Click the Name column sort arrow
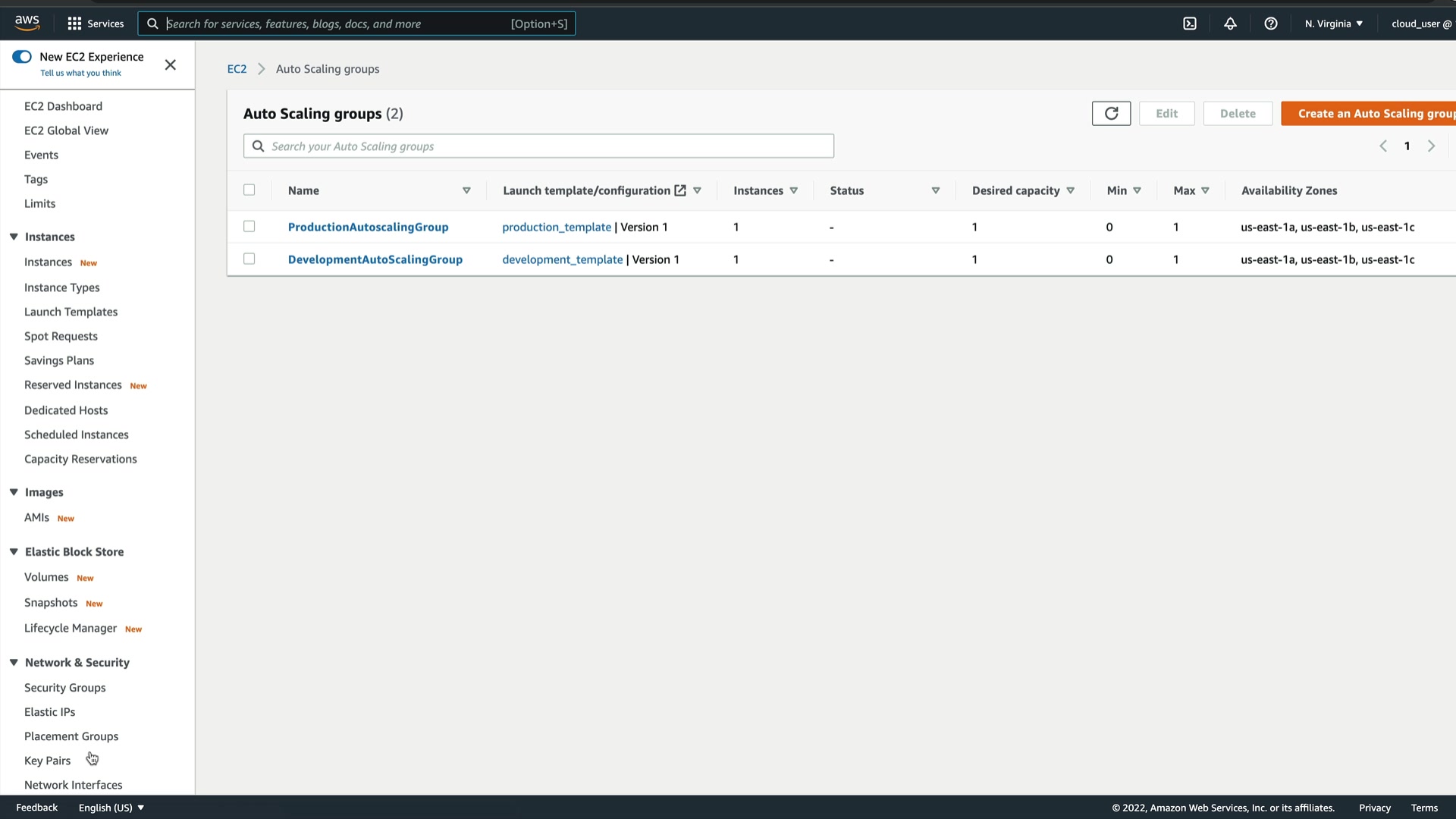 (466, 191)
